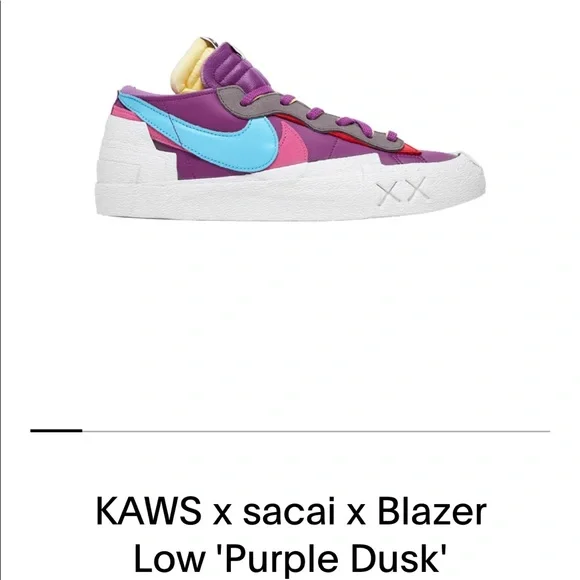Tap the XX logo on the midsole
Screen dimensions: 580x580
click(x=403, y=189)
